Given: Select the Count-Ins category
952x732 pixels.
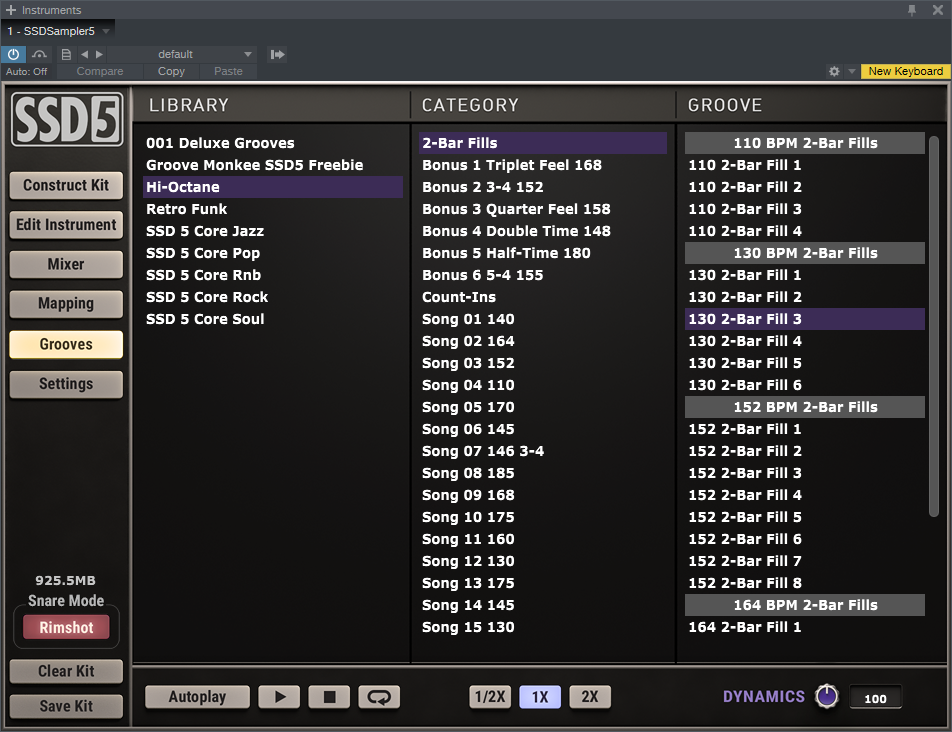Looking at the screenshot, I should click(x=543, y=297).
